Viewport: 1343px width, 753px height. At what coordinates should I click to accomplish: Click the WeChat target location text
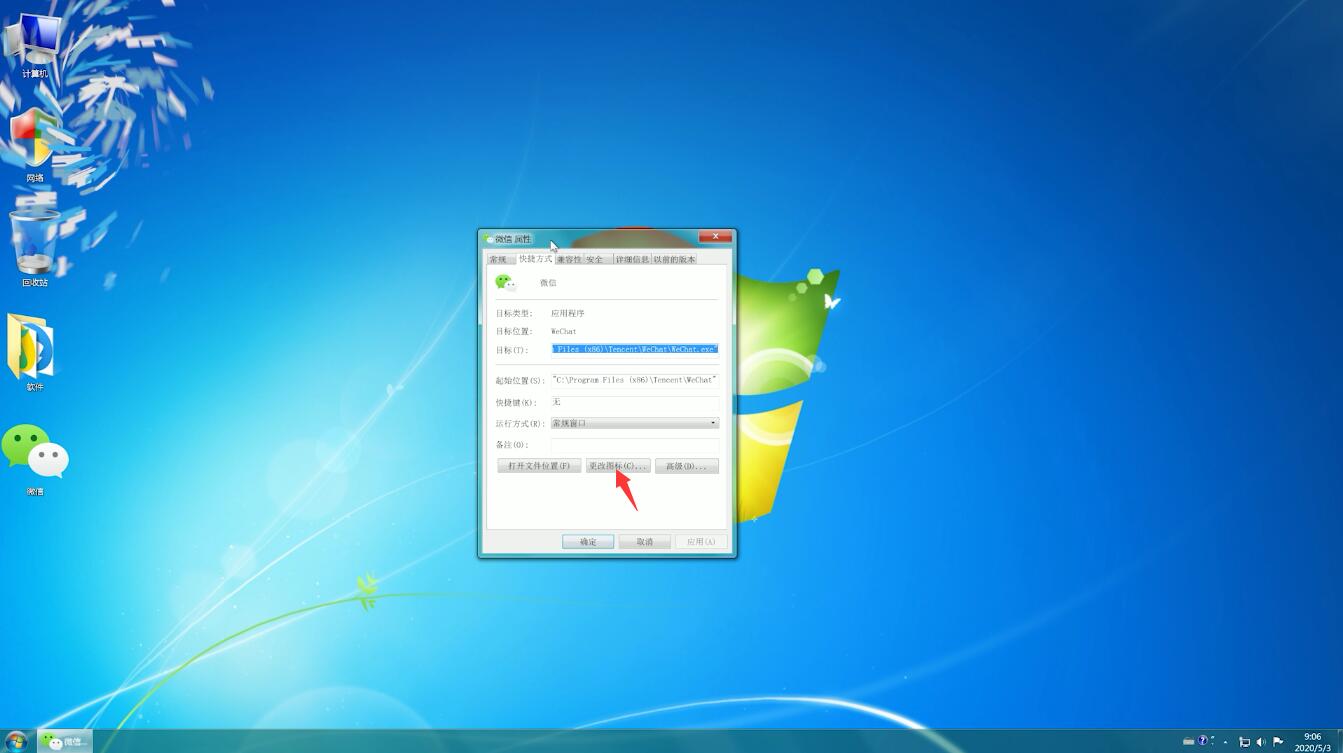point(564,331)
